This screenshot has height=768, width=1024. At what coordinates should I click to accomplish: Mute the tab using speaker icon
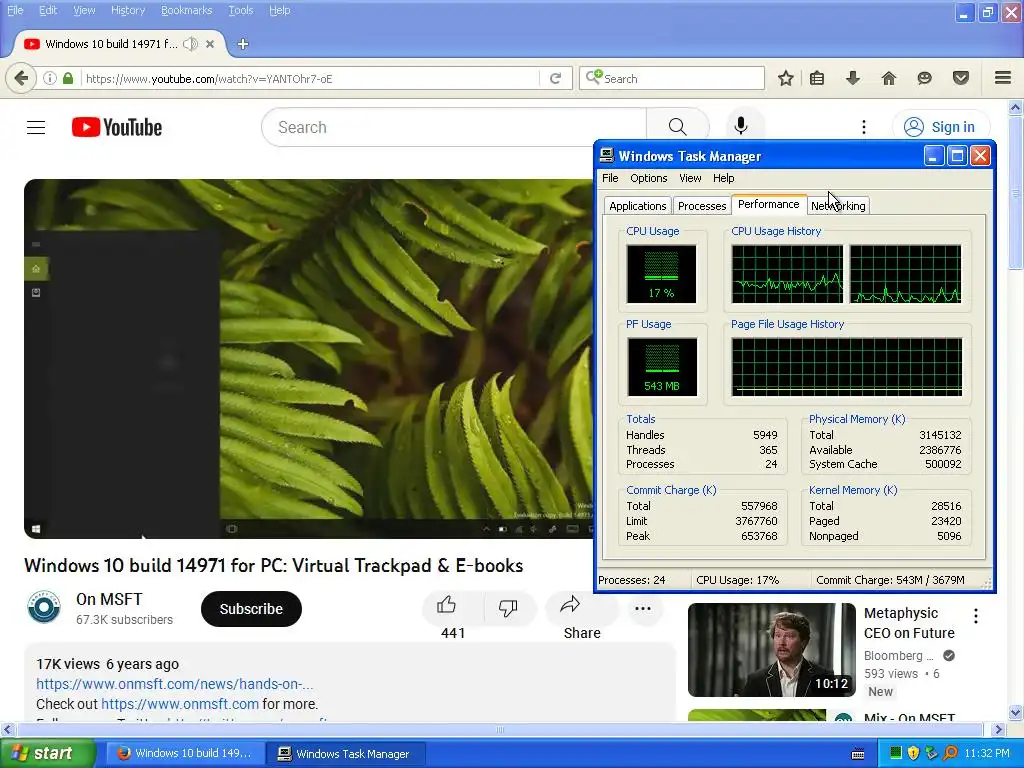pos(190,44)
